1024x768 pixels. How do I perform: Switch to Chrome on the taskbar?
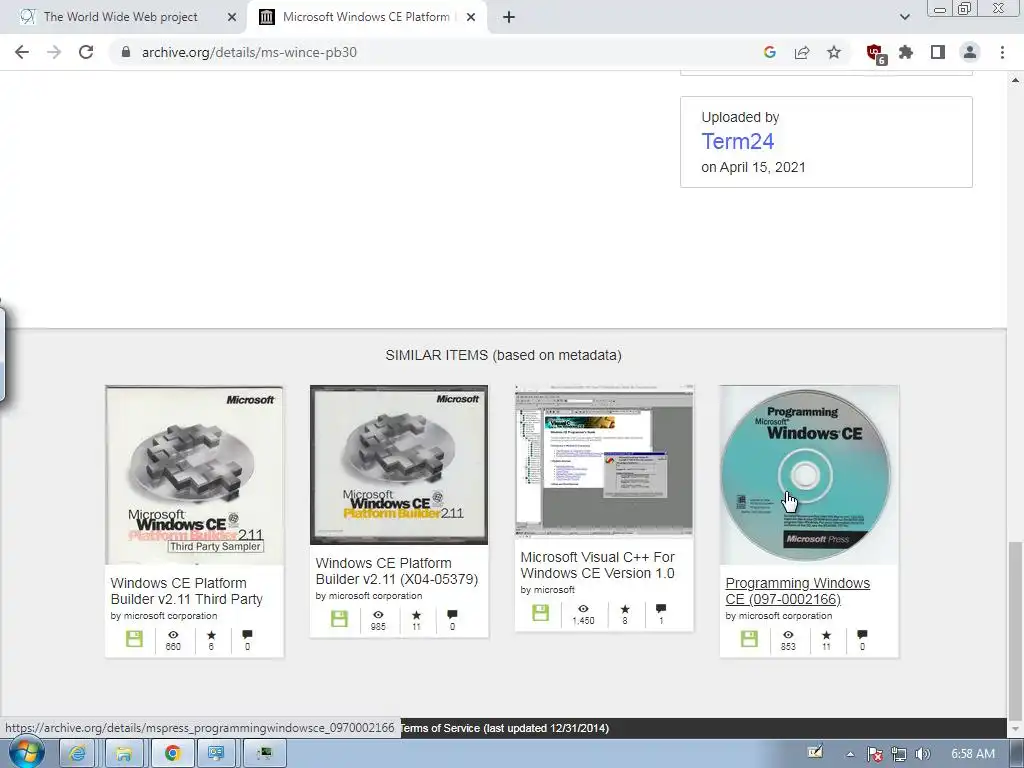coord(172,753)
